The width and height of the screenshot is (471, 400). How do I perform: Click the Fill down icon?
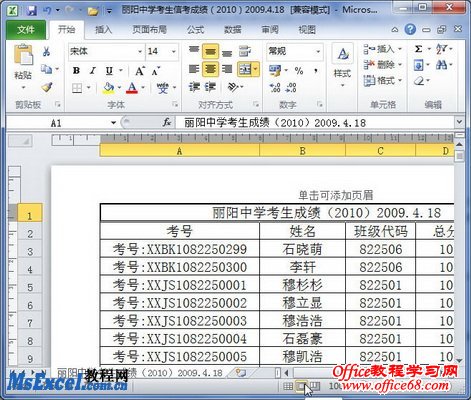click(x=418, y=65)
